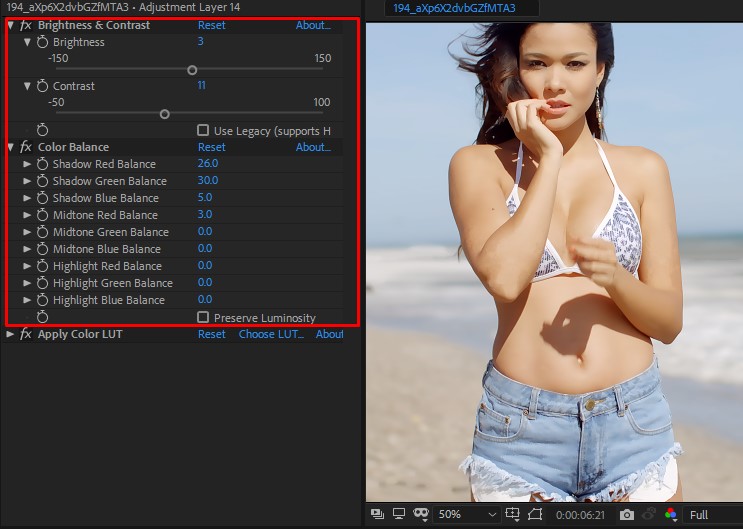Open the Full resolution dropdown
The width and height of the screenshot is (743, 529).
tap(712, 515)
